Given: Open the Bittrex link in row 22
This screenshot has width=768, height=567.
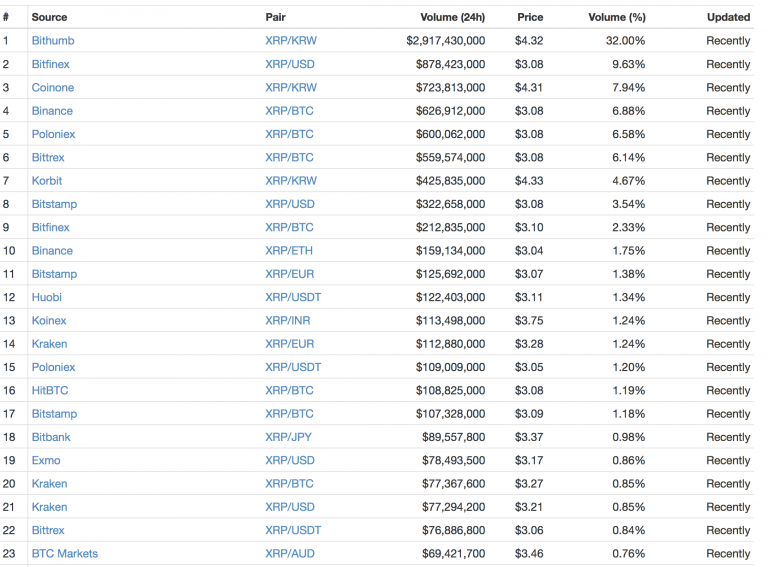Looking at the screenshot, I should point(48,530).
